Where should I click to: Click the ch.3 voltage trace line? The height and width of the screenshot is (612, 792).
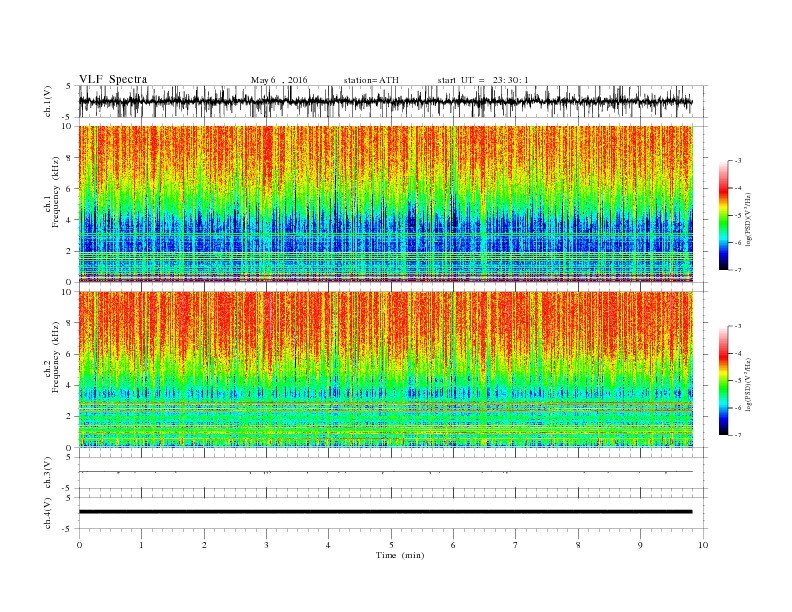[x=385, y=472]
